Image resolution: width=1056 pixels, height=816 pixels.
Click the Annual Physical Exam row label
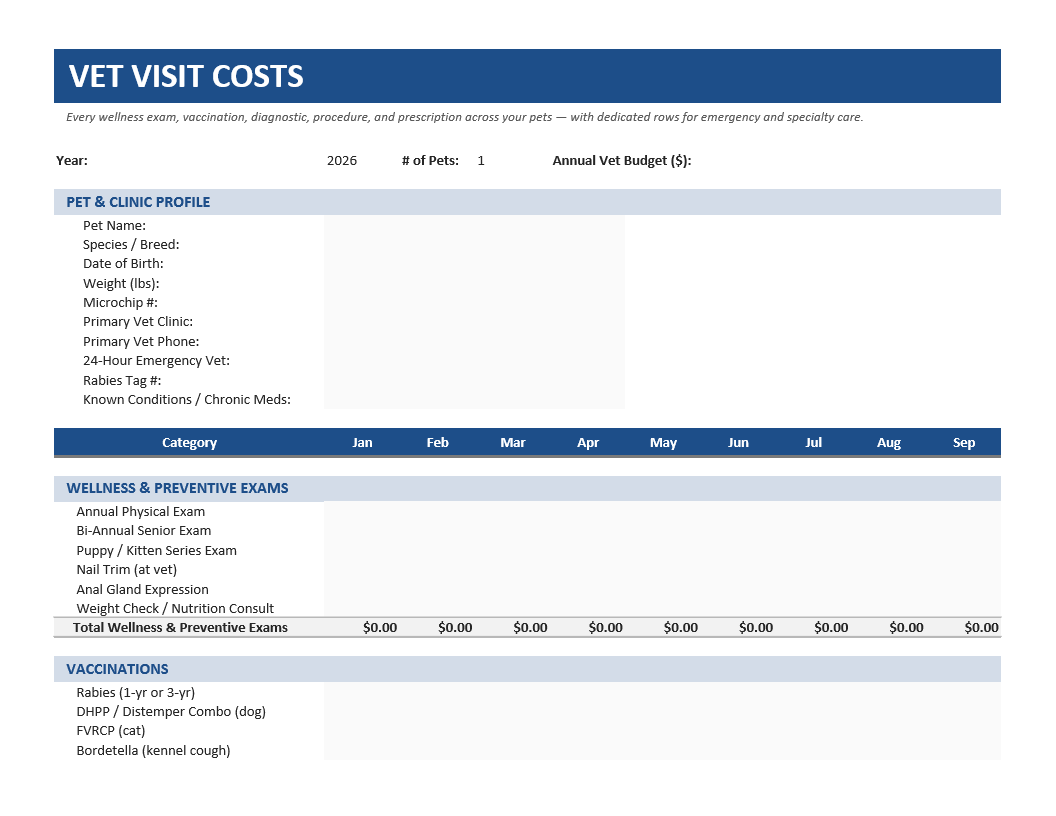pyautogui.click(x=140, y=512)
